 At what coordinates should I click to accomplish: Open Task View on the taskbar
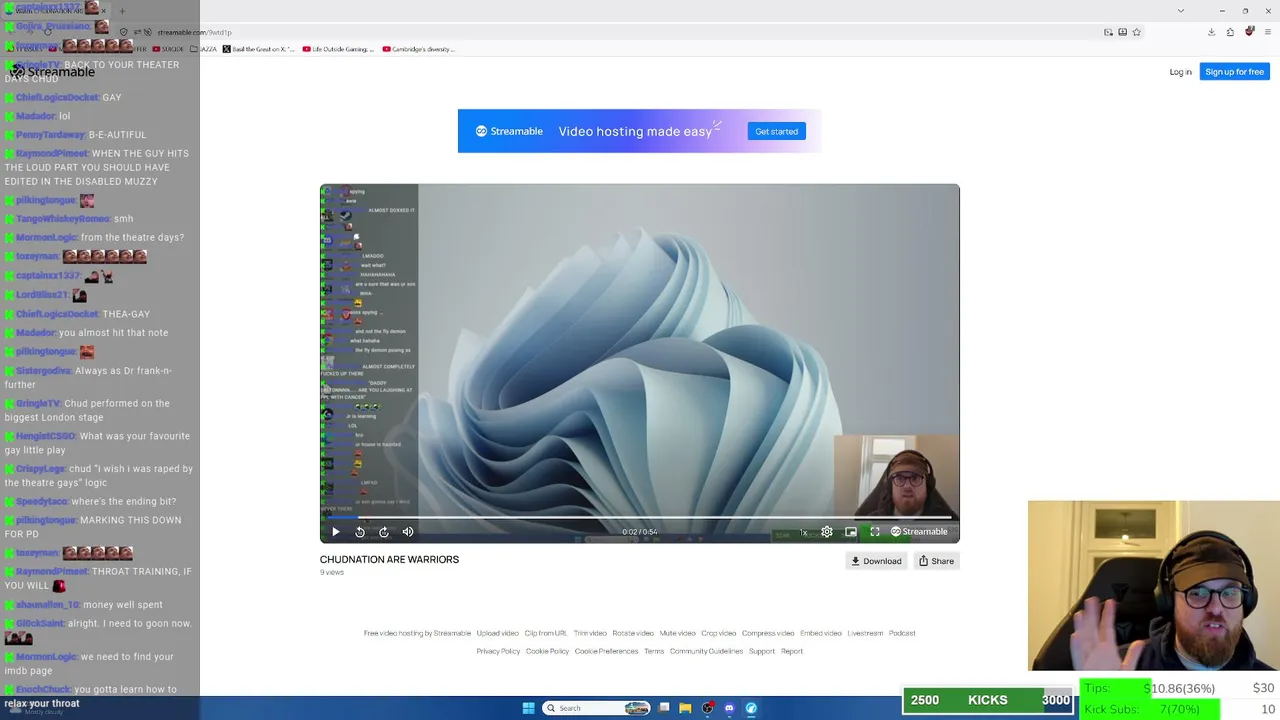click(663, 708)
